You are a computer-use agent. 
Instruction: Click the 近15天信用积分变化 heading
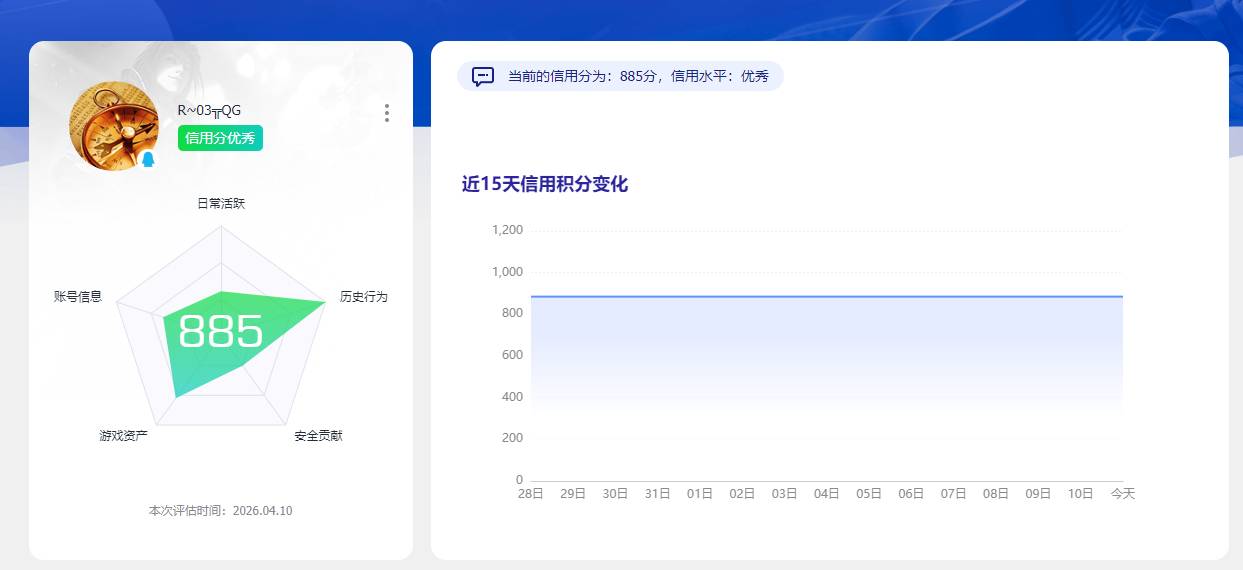pyautogui.click(x=545, y=184)
